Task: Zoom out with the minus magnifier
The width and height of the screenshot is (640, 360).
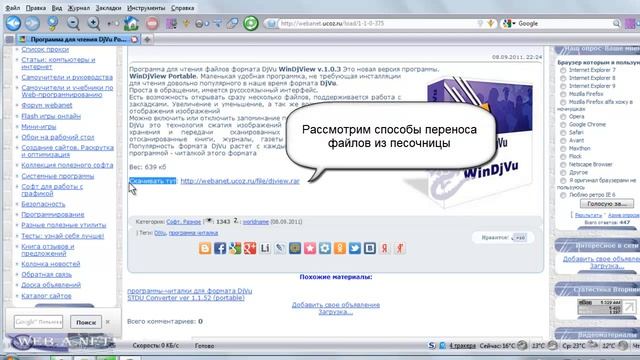Action: click(73, 23)
